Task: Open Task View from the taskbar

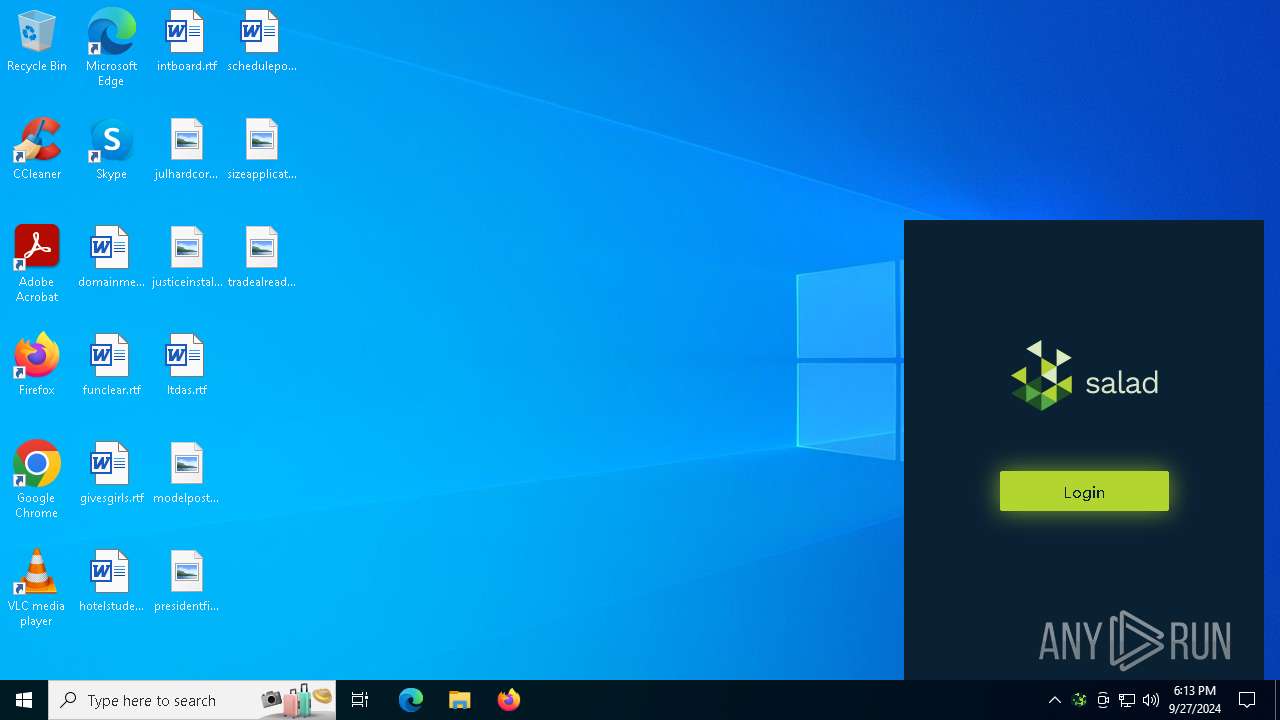Action: click(360, 700)
